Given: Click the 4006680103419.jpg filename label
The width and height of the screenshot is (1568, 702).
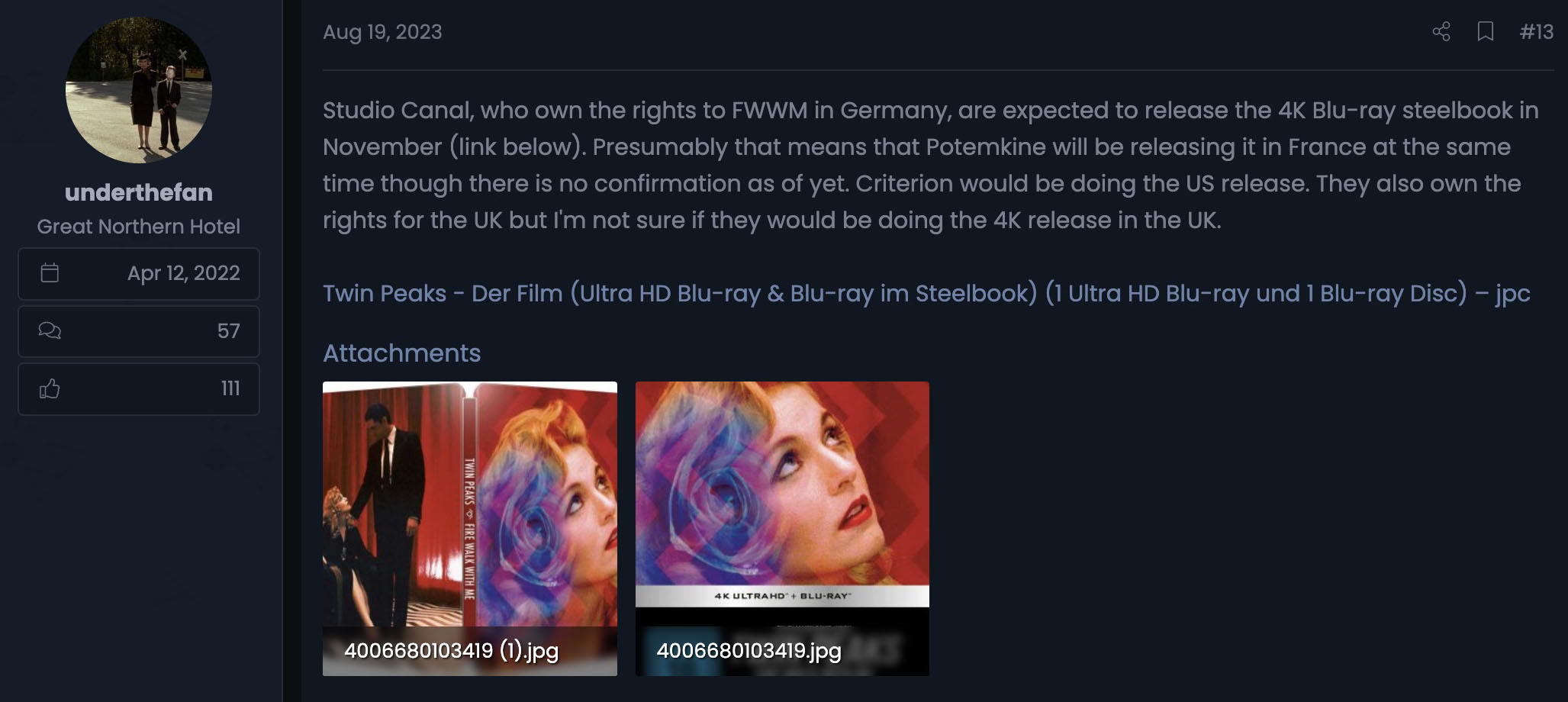Looking at the screenshot, I should 749,651.
